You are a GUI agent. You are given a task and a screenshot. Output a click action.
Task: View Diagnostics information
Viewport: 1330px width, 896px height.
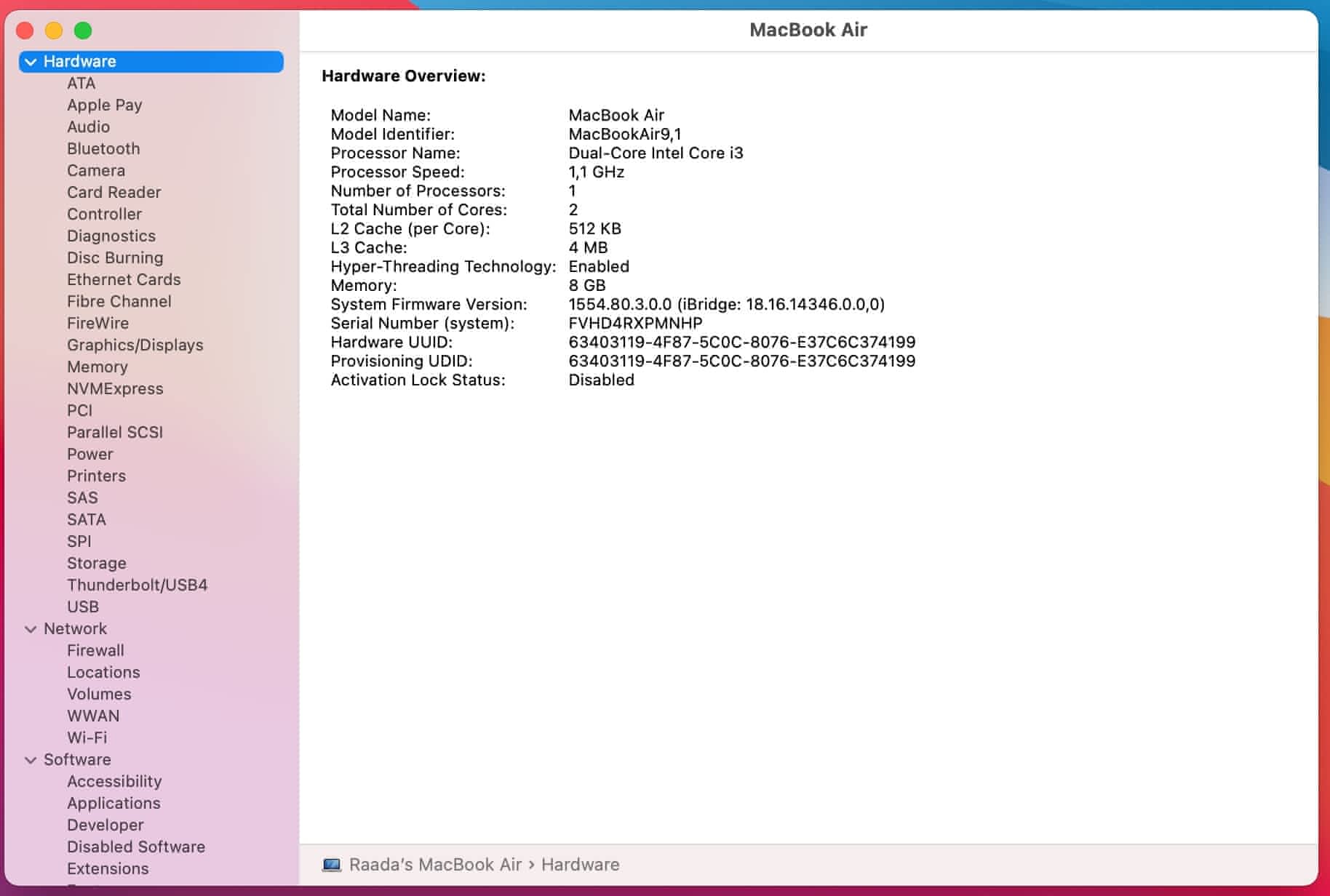[111, 236]
